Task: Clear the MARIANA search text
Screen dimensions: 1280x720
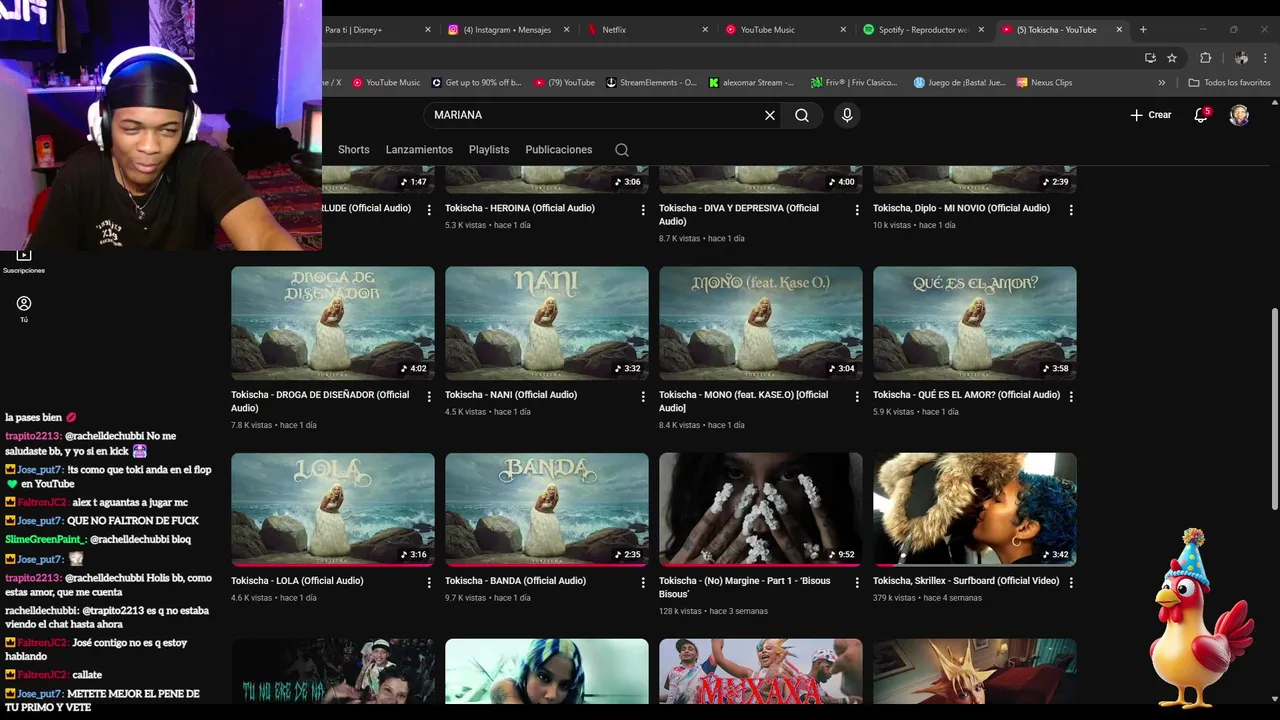Action: point(770,115)
